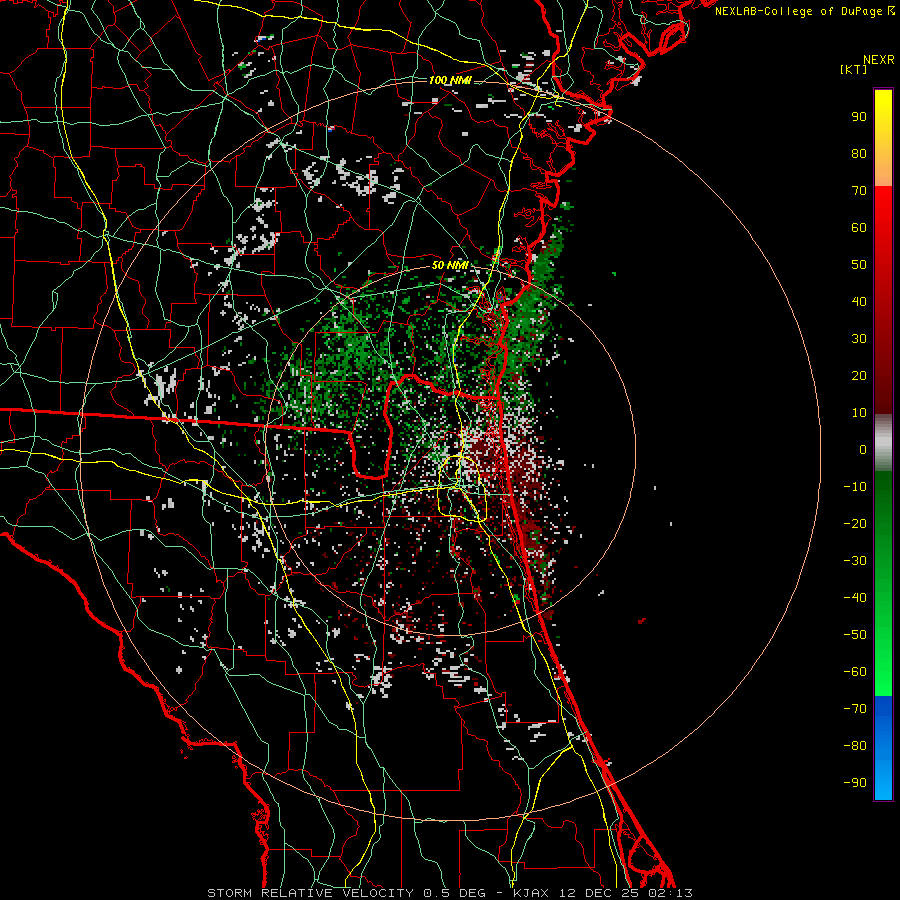The height and width of the screenshot is (900, 900).
Task: Click the 20 value on the velocity scale
Action: [859, 376]
